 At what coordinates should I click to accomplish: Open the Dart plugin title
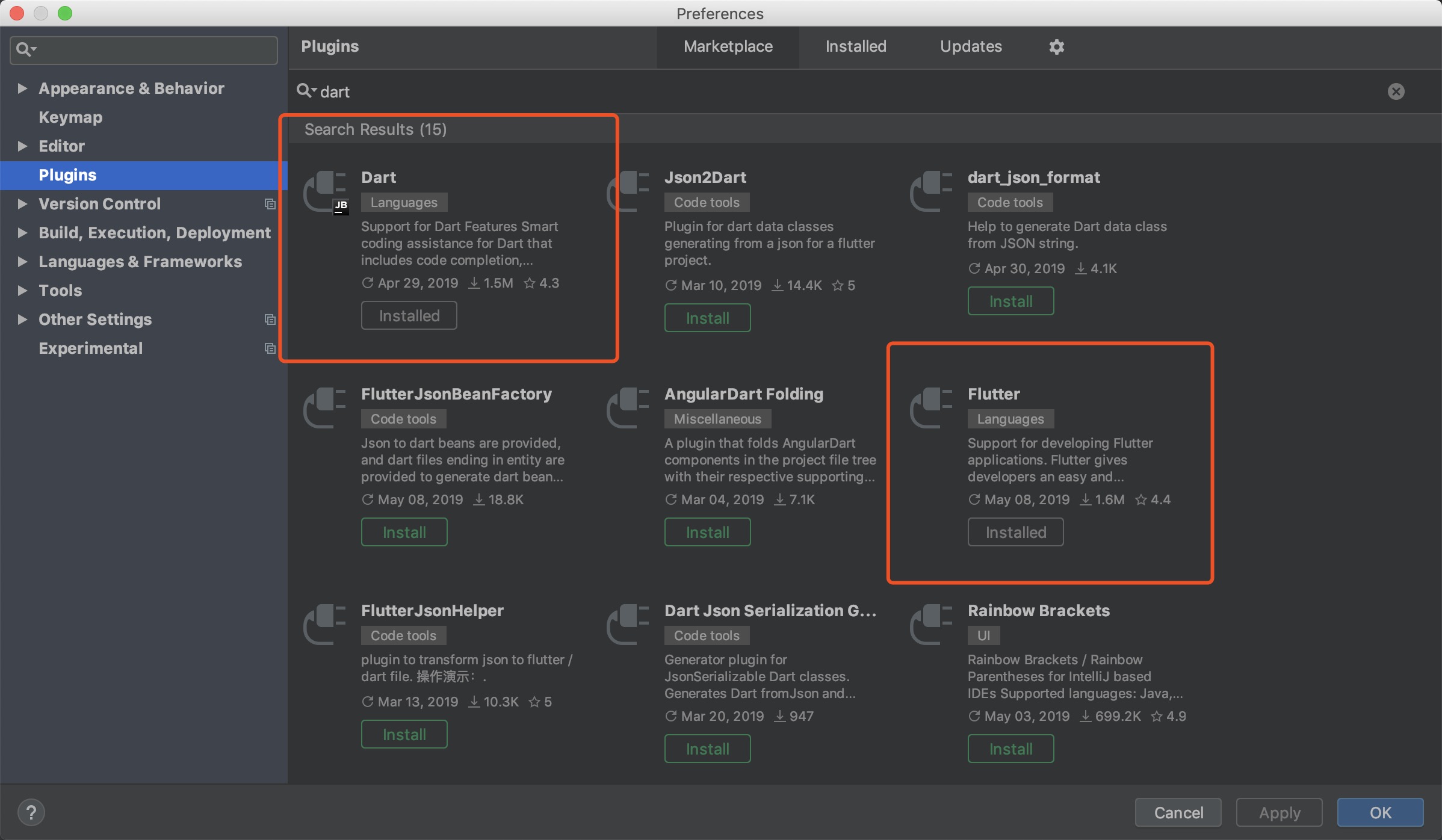point(378,178)
